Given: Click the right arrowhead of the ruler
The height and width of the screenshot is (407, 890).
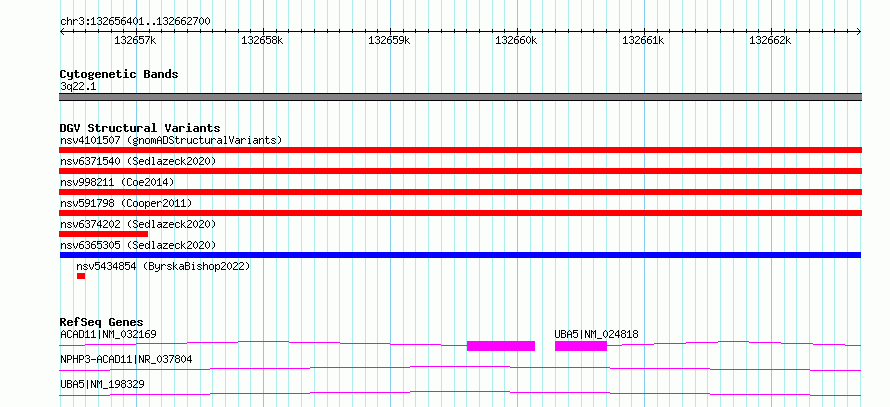Looking at the screenshot, I should tap(859, 32).
